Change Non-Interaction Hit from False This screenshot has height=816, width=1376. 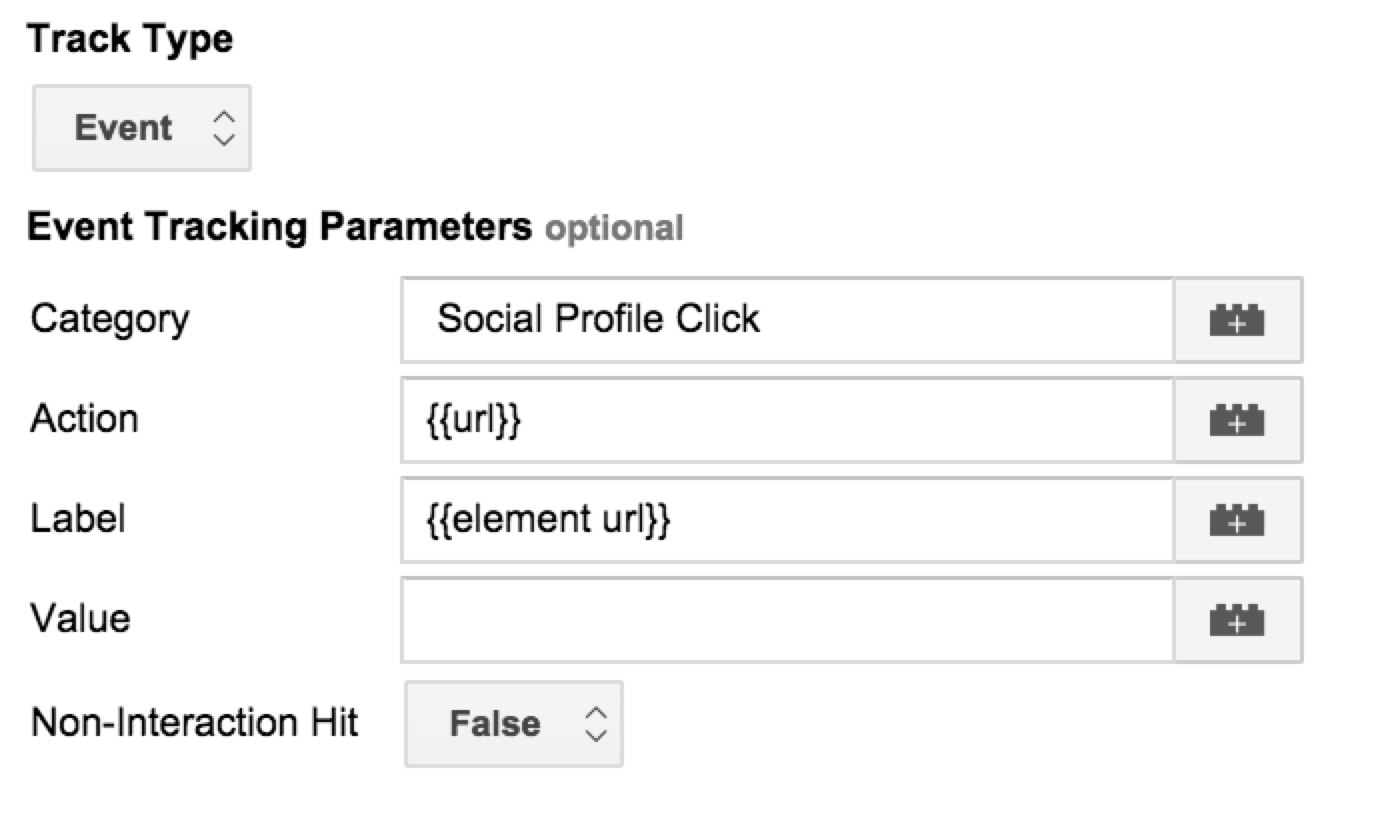514,724
